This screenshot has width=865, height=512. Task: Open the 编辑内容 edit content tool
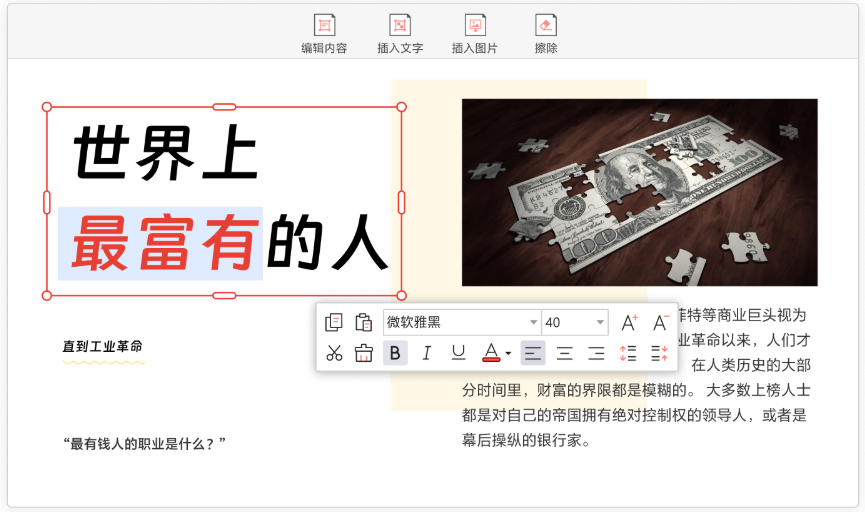(324, 34)
